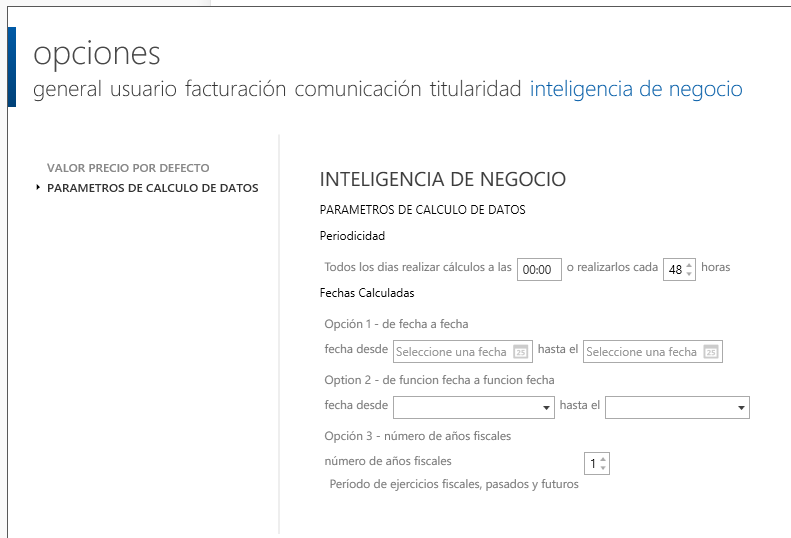Open the titularidad tab

(x=475, y=89)
